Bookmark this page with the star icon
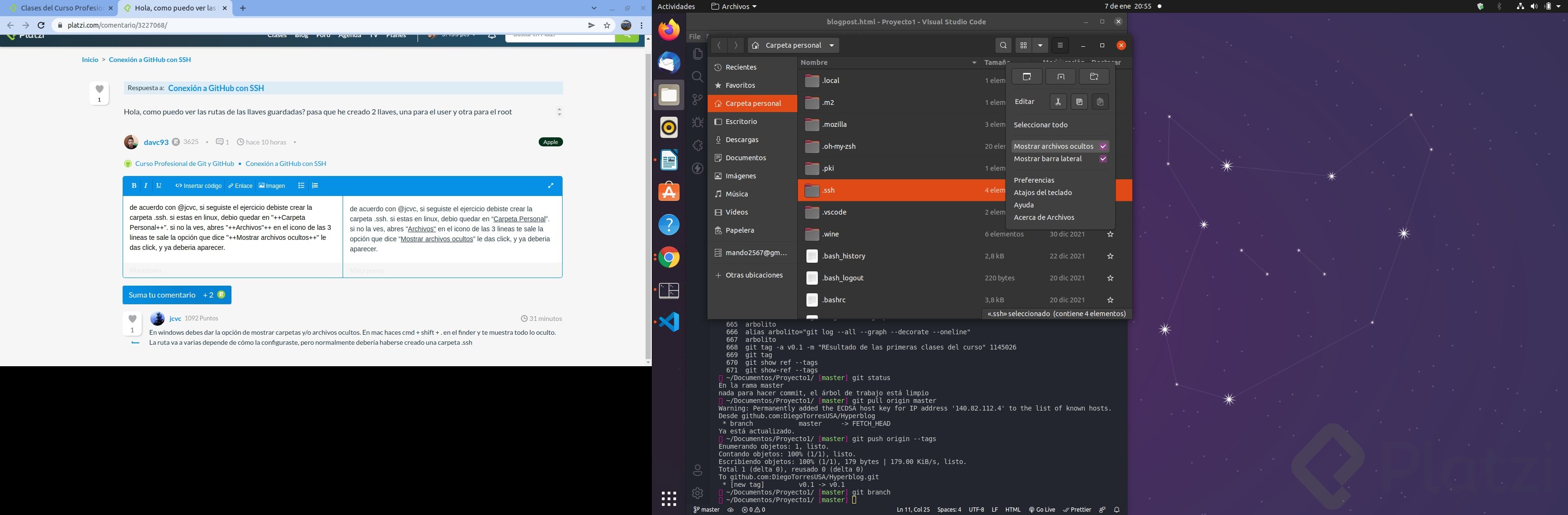Screen dimensions: 1568x515 pyautogui.click(x=607, y=26)
